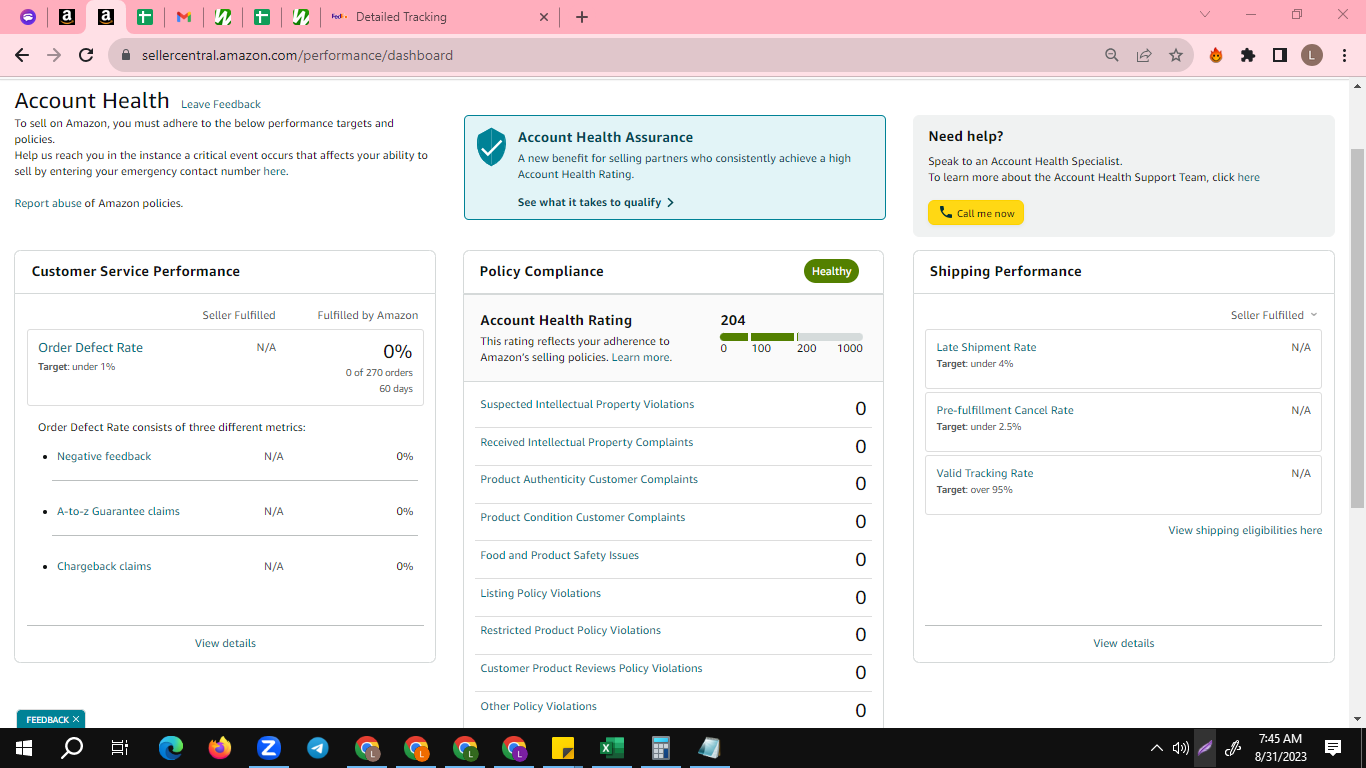This screenshot has width=1366, height=768.
Task: Open a new tab with plus button
Action: pos(582,17)
